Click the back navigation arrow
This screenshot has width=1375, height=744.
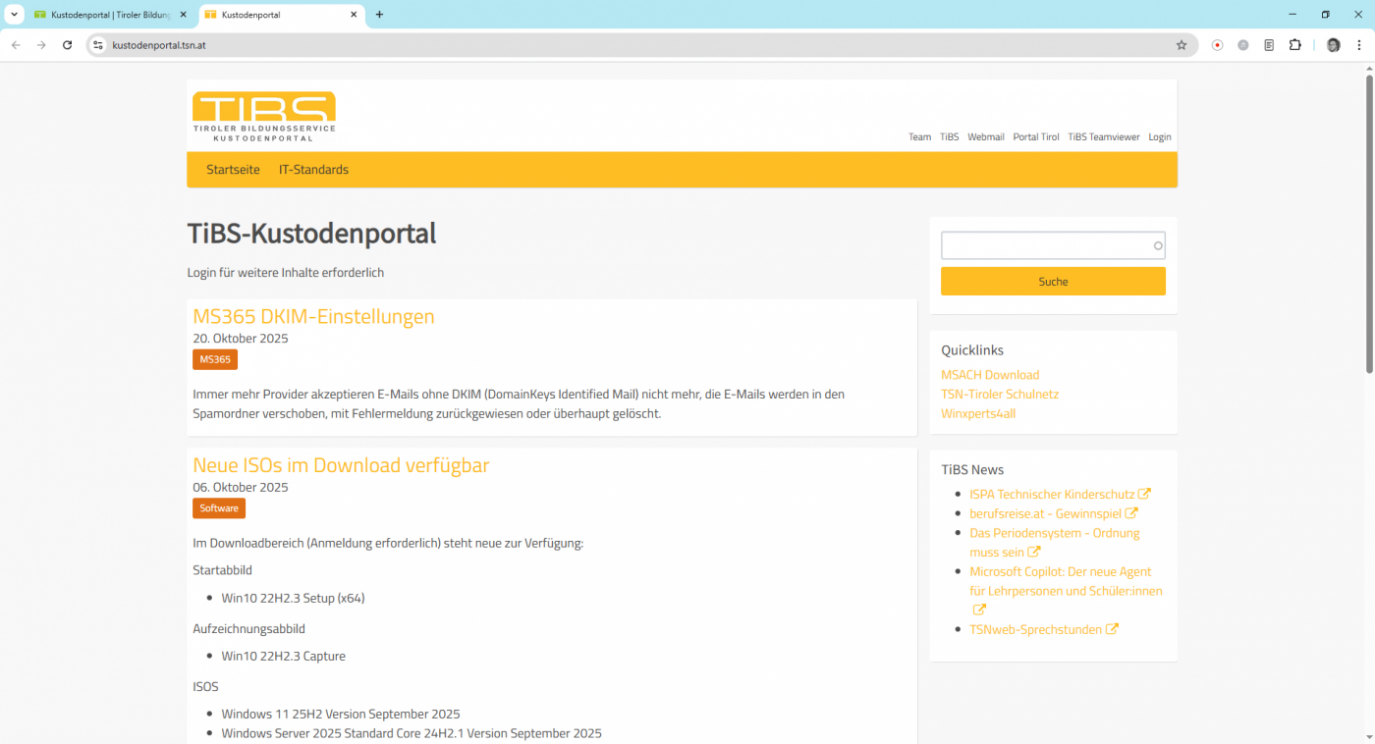click(15, 45)
